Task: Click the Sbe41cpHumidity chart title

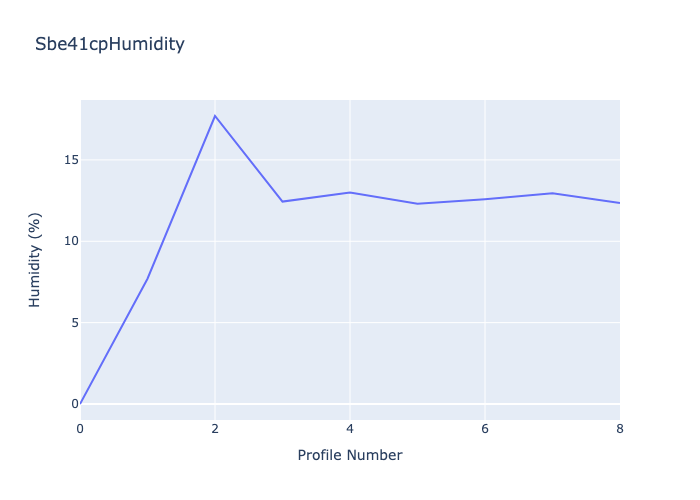Action: 109,44
